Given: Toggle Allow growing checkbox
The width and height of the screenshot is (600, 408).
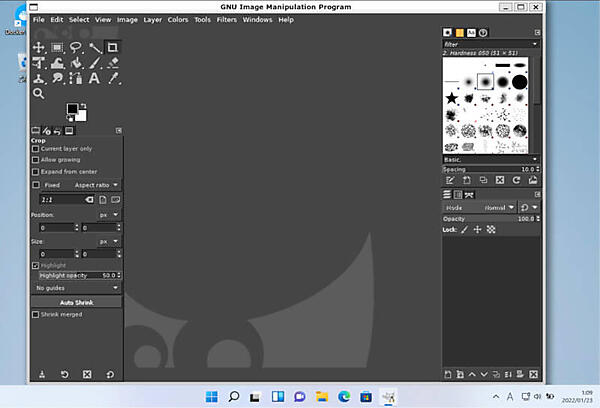Looking at the screenshot, I should tap(36, 160).
